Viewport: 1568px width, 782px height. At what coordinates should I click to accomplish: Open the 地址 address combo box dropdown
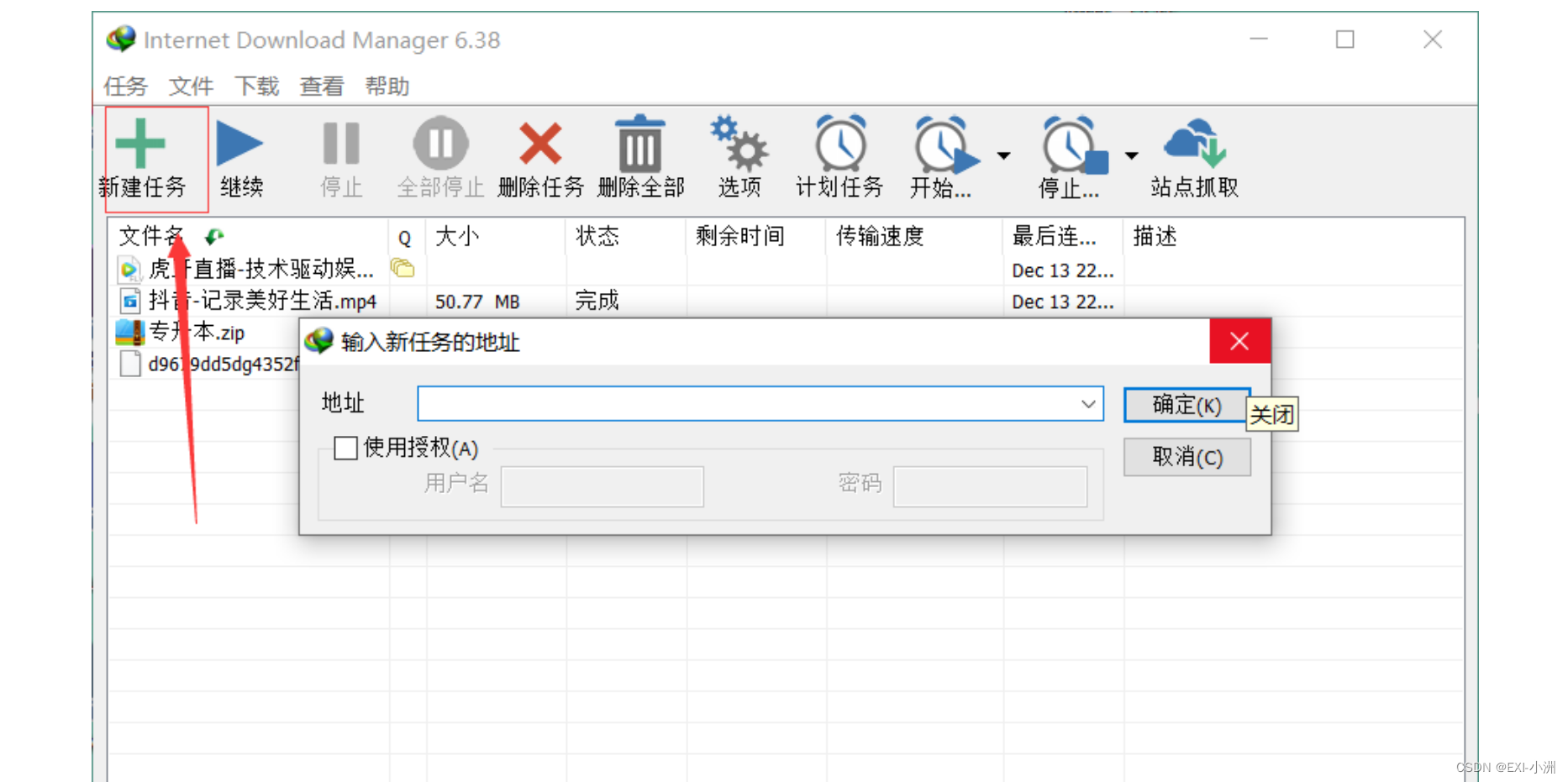(x=1088, y=404)
